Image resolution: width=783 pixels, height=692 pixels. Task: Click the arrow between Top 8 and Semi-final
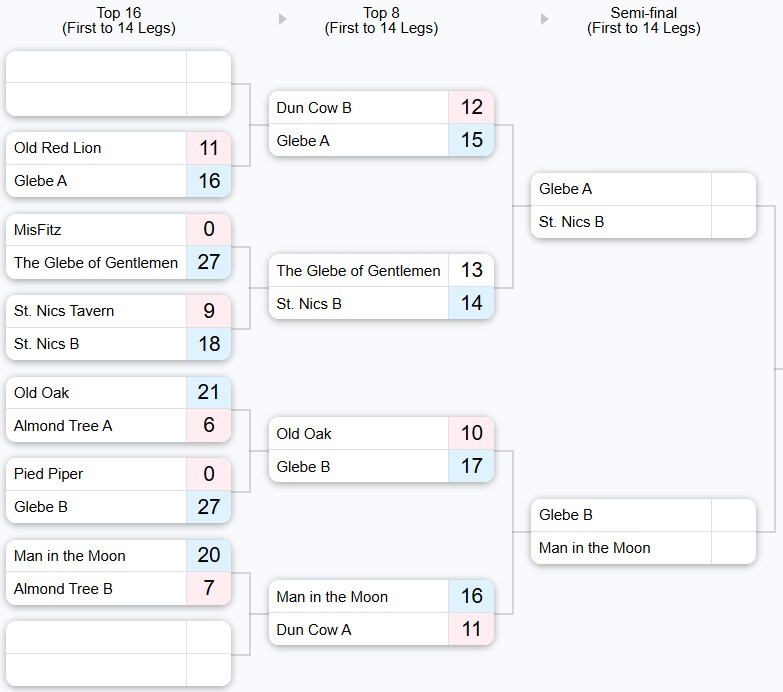tap(545, 19)
